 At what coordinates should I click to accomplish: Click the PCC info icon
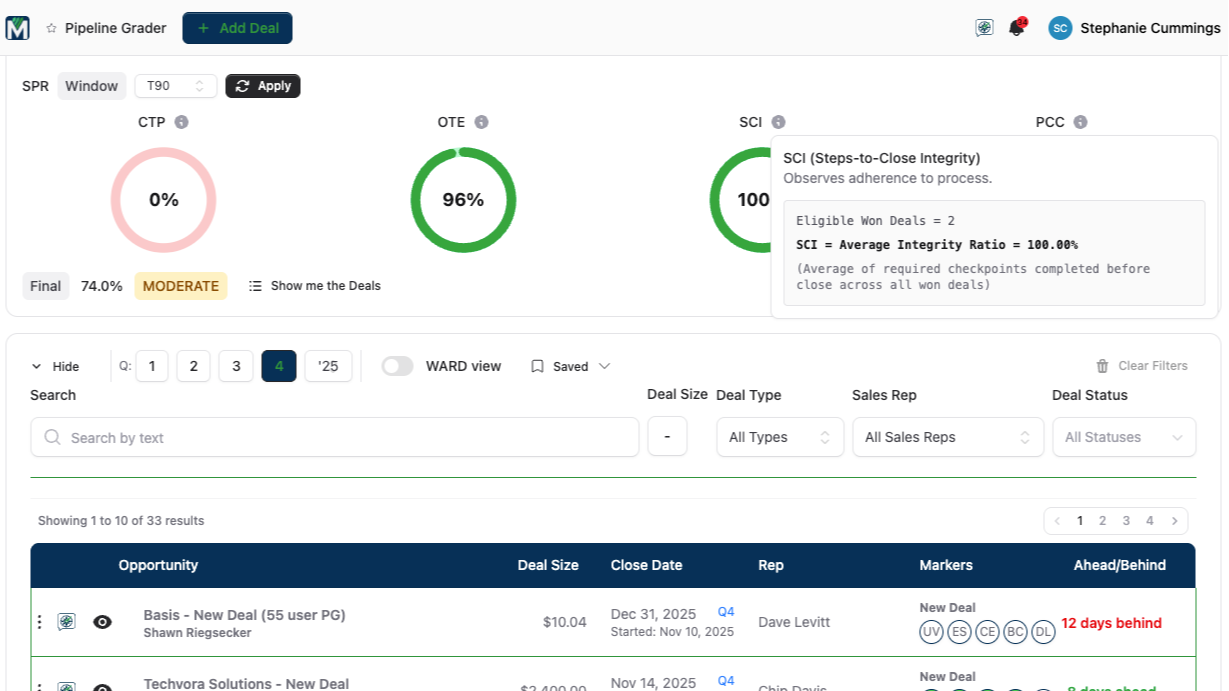[1080, 122]
